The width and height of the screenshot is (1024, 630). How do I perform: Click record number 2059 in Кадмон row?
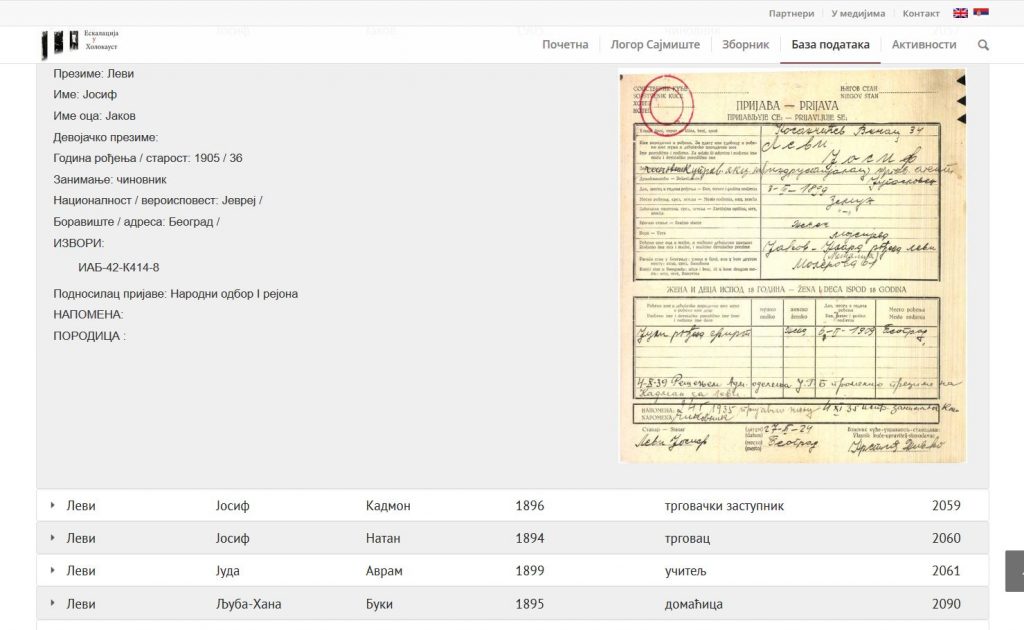click(x=945, y=506)
